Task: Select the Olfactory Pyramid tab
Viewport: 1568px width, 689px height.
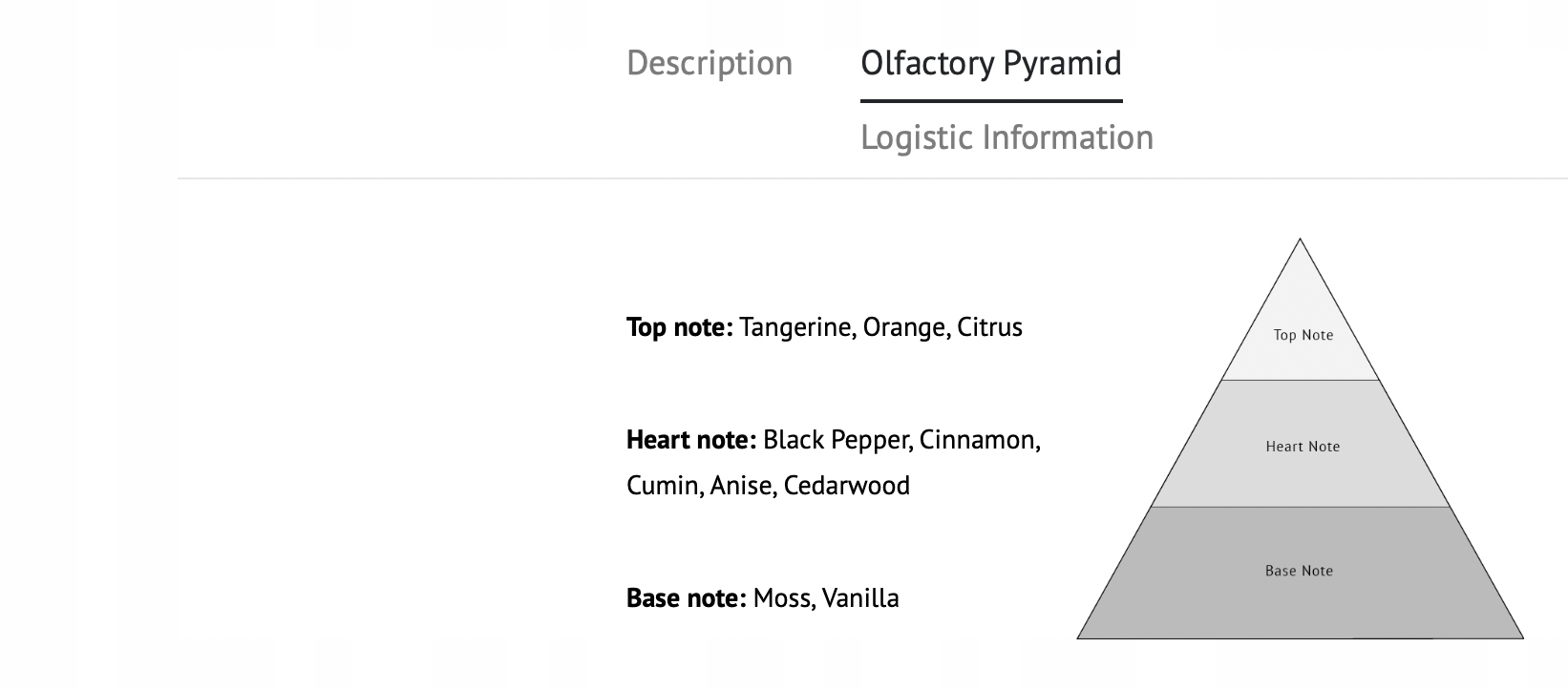Action: click(990, 63)
